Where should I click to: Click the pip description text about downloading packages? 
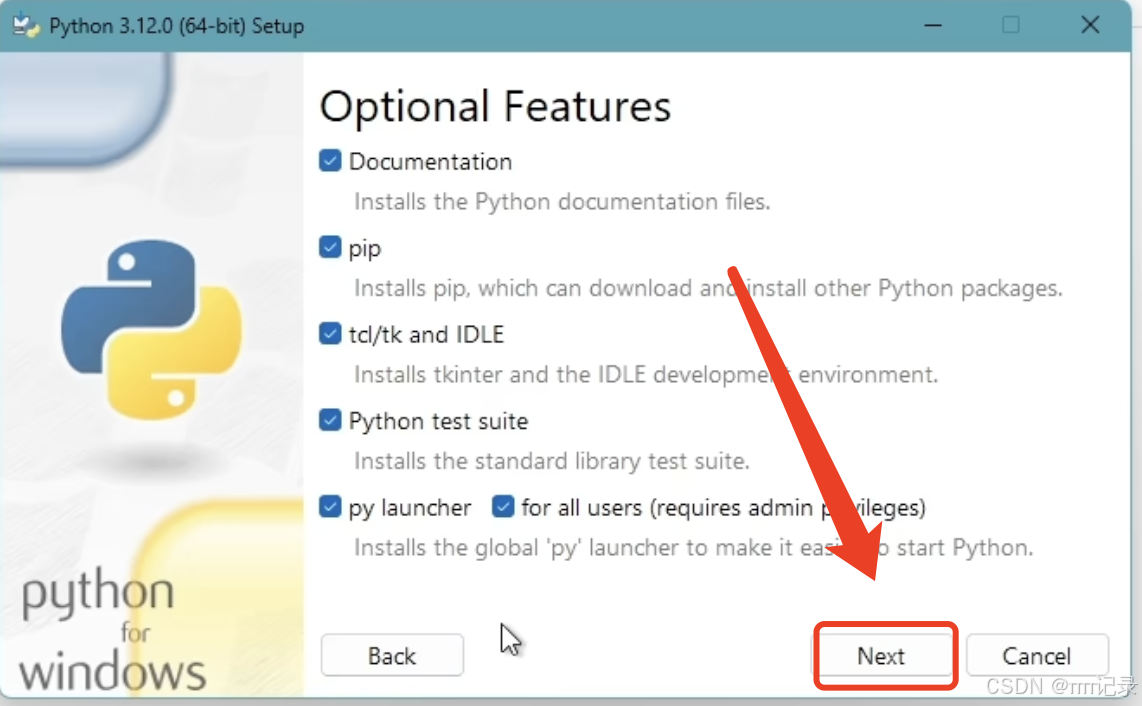(708, 289)
